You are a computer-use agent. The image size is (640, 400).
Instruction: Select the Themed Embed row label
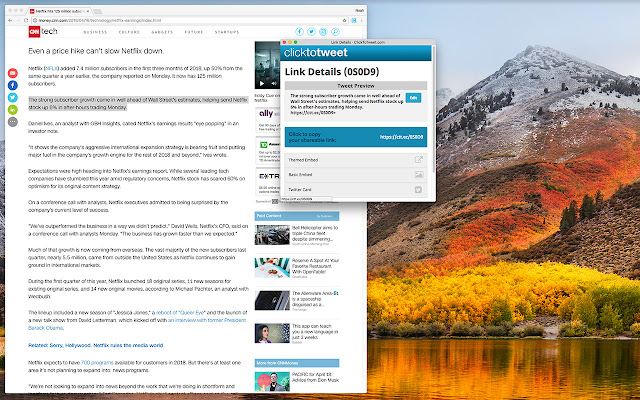[x=303, y=160]
